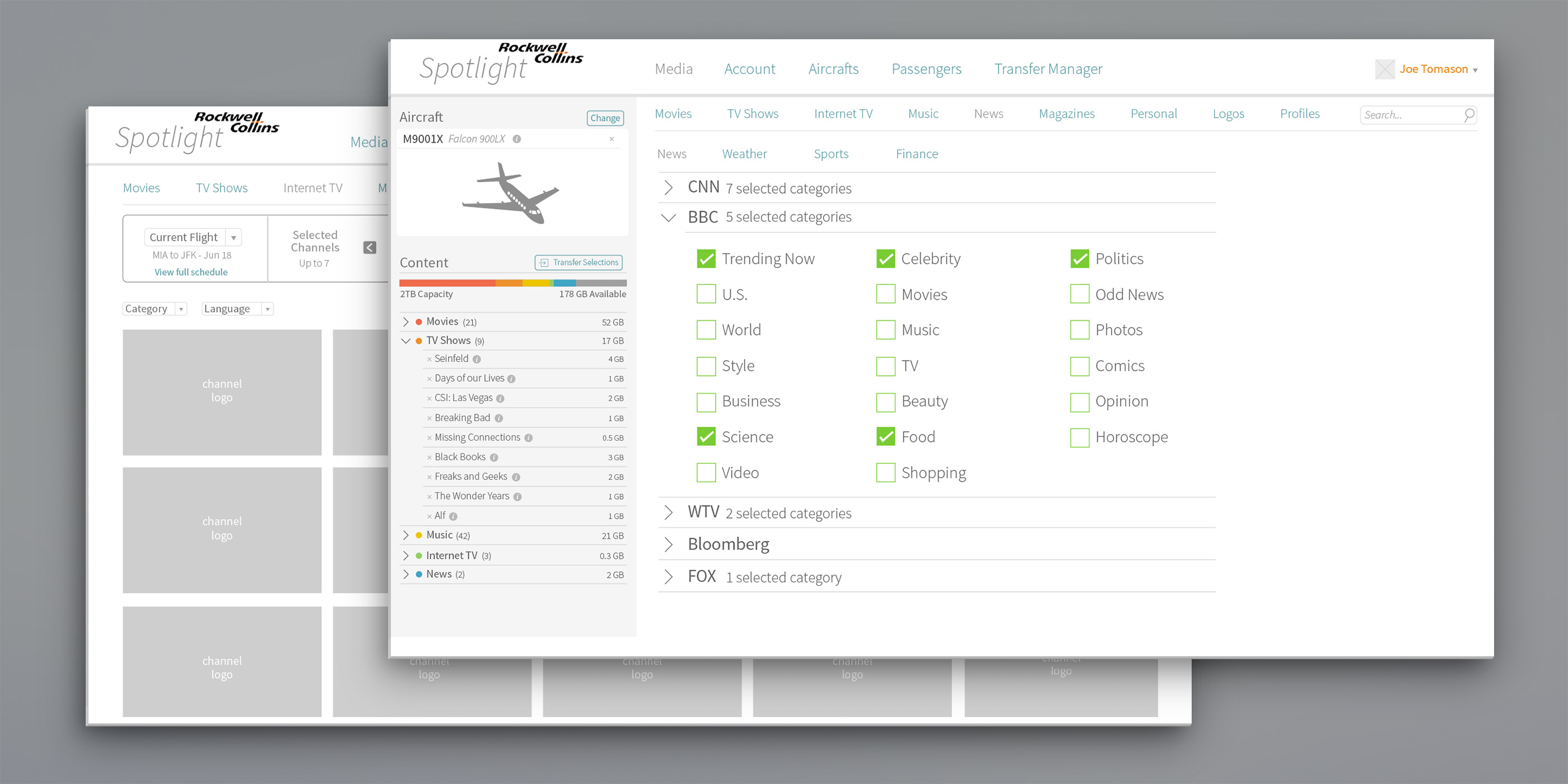Click the red segment of capacity bar
Viewport: 1568px width, 784px height.
click(x=447, y=283)
